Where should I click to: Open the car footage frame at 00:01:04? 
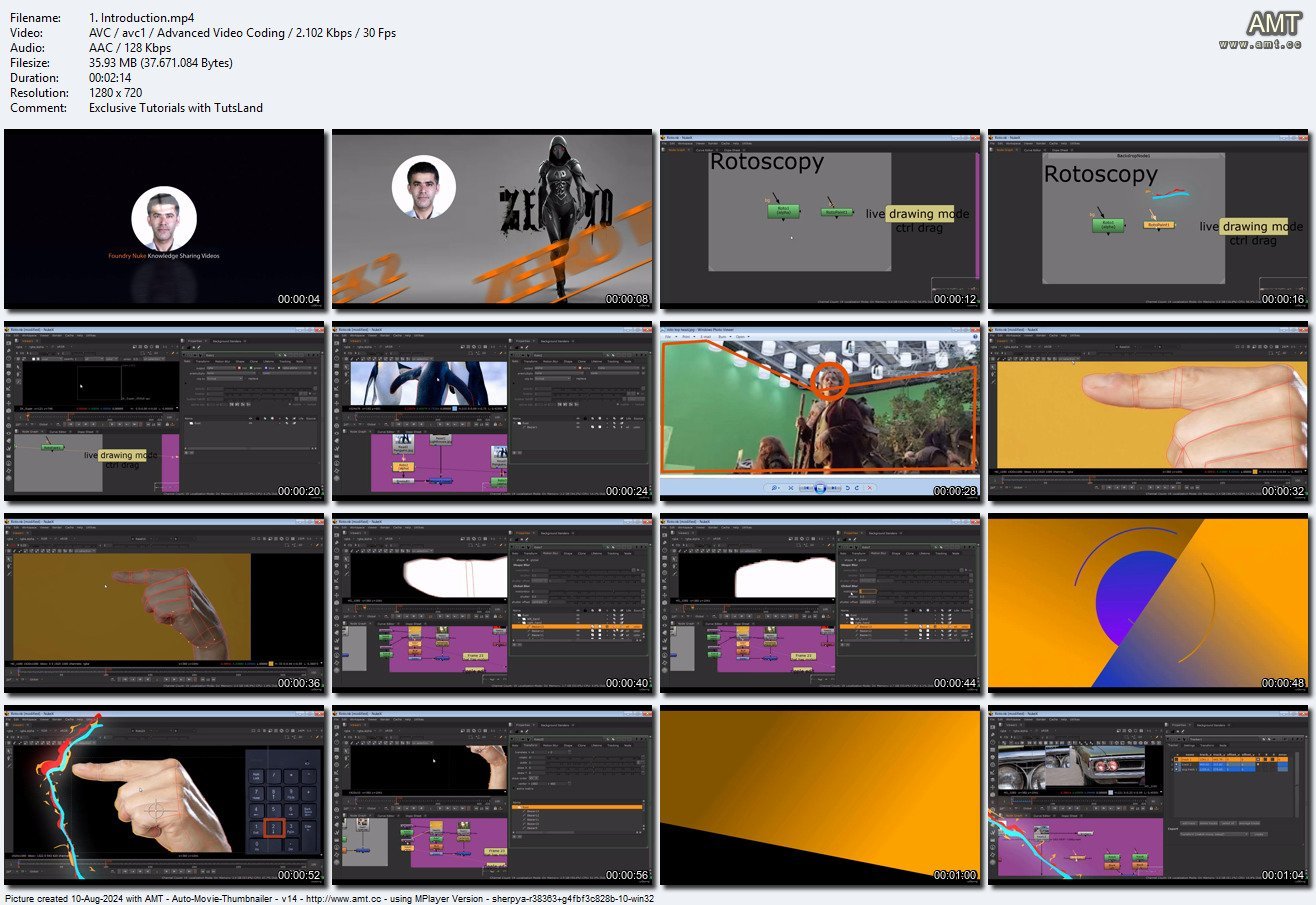coord(1149,797)
